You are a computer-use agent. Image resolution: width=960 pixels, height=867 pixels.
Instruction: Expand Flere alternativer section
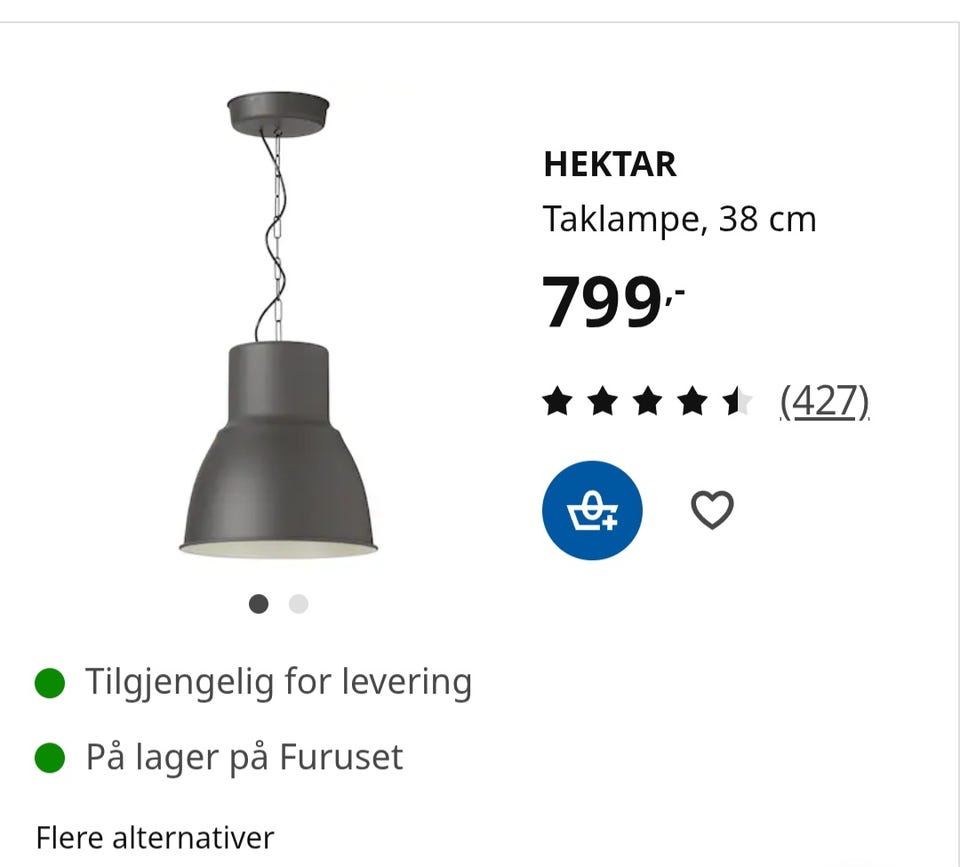[x=155, y=838]
